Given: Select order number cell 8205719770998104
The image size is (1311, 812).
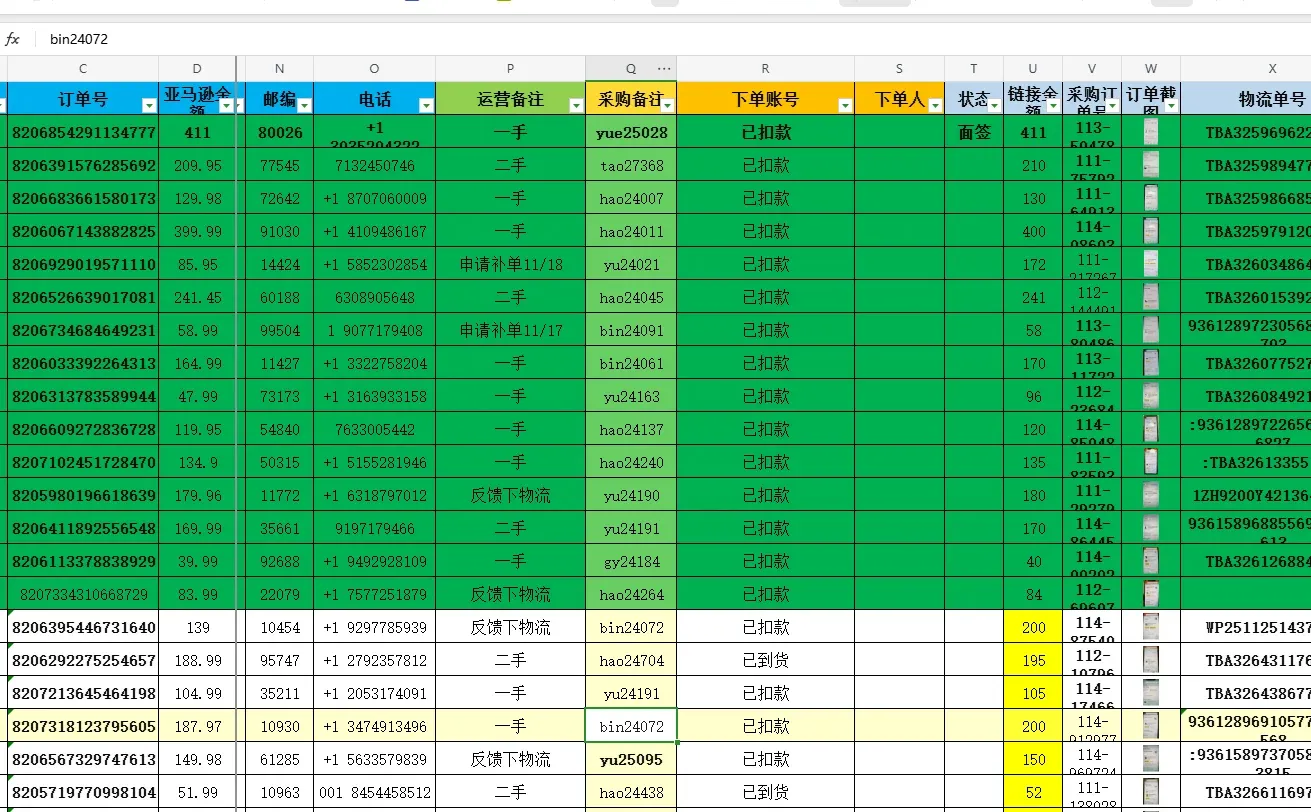Looking at the screenshot, I should point(83,792).
